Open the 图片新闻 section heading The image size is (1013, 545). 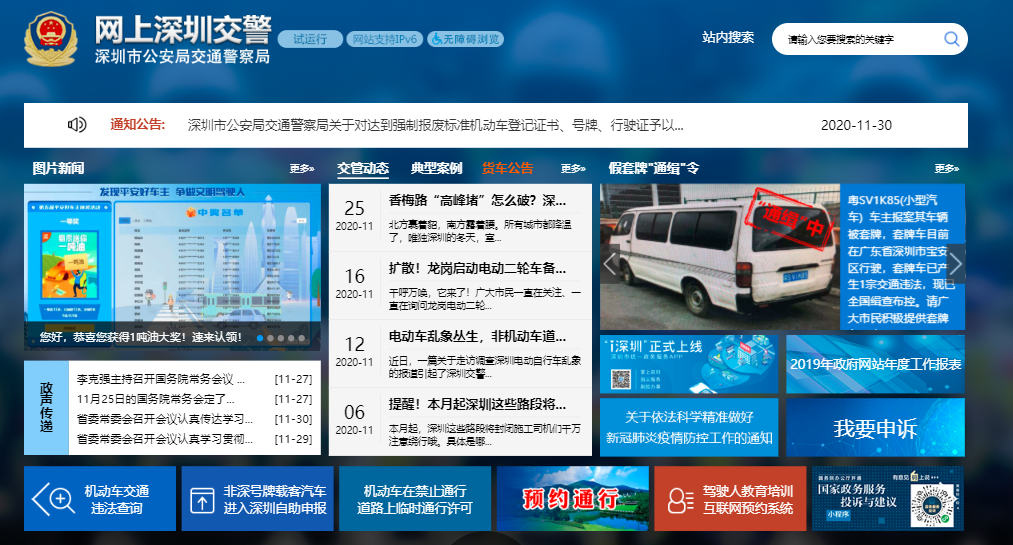pos(59,169)
